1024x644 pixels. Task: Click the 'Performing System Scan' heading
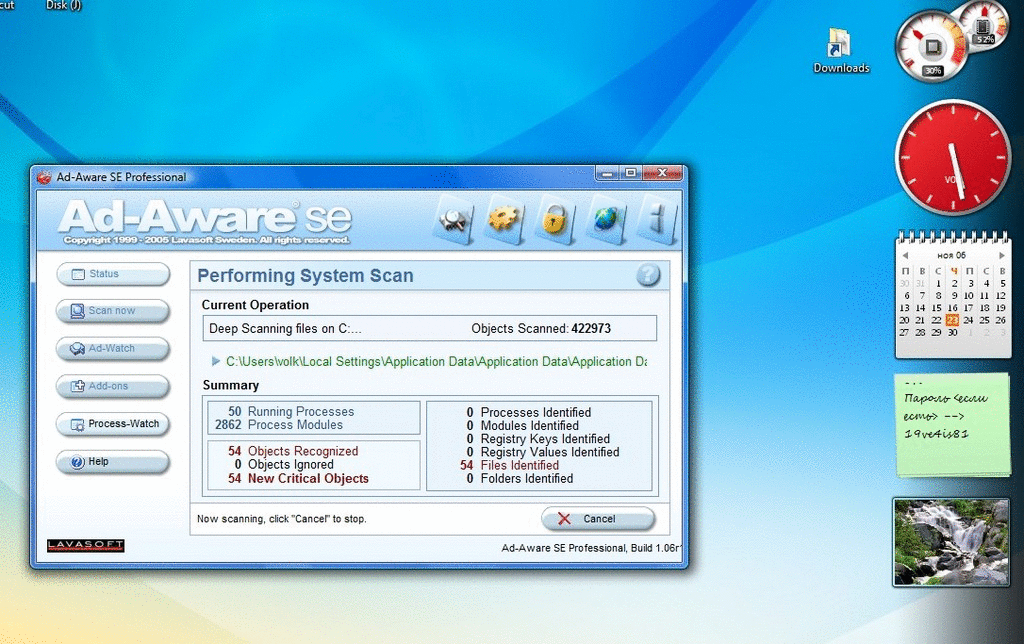pyautogui.click(x=305, y=276)
